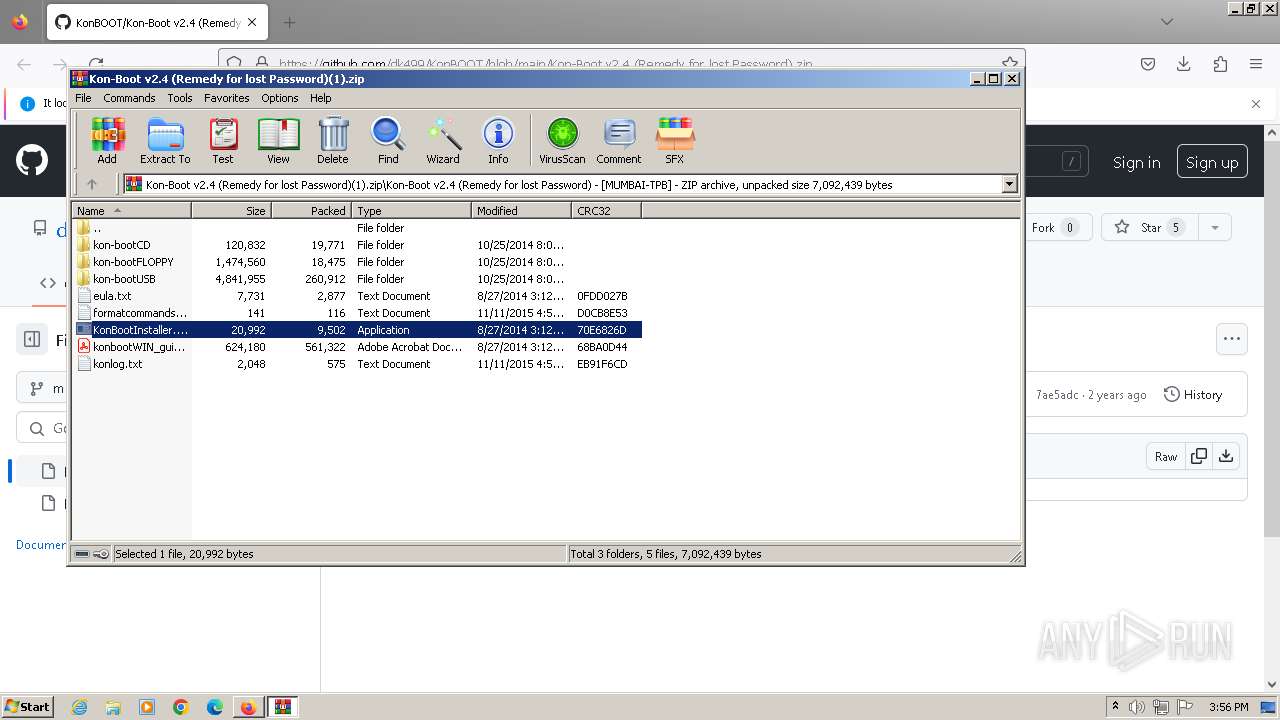Open the Firefox application menu

1256,64
